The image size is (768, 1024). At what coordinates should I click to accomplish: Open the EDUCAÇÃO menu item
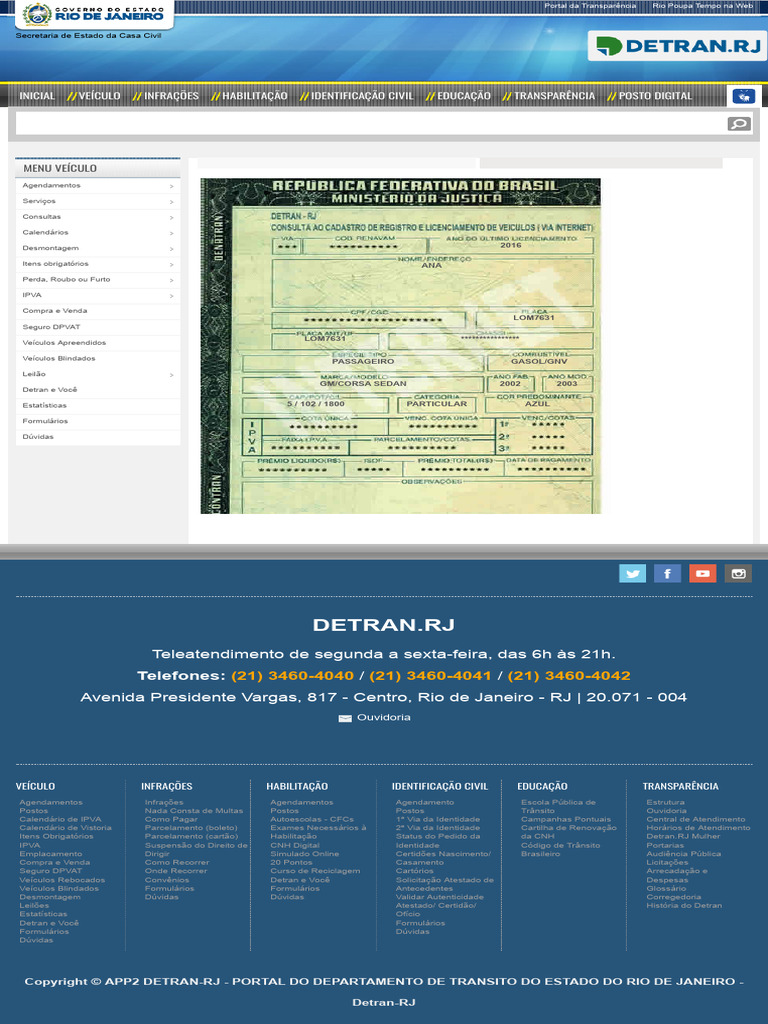pyautogui.click(x=464, y=96)
